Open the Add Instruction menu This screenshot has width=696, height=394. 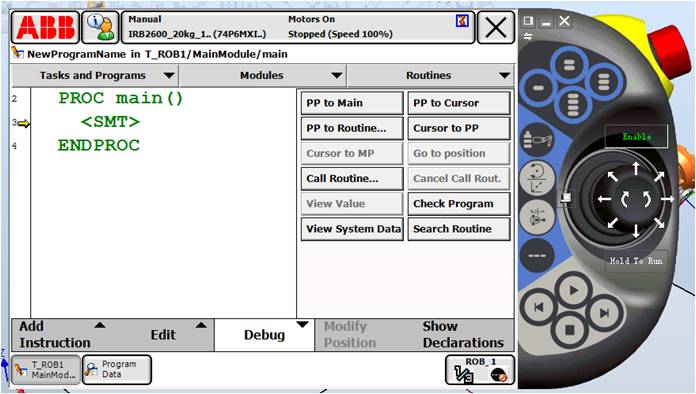pos(62,335)
